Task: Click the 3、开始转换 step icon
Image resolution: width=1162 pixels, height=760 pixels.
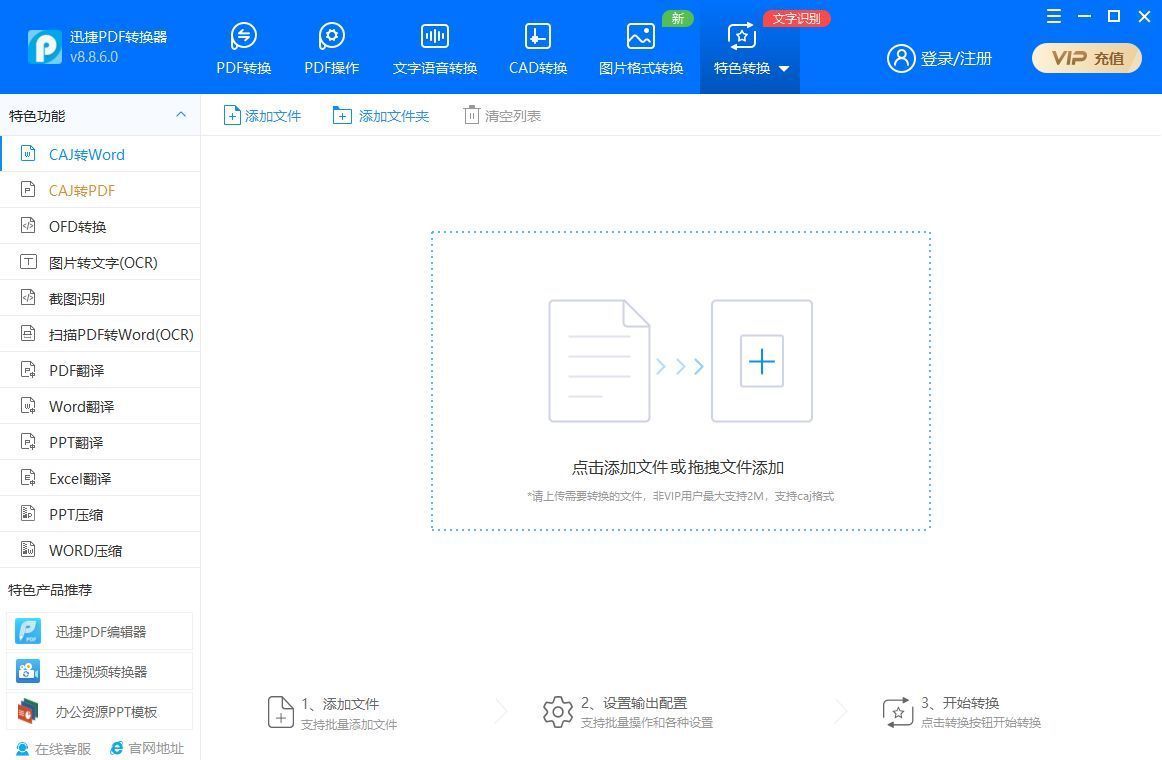Action: coord(898,712)
